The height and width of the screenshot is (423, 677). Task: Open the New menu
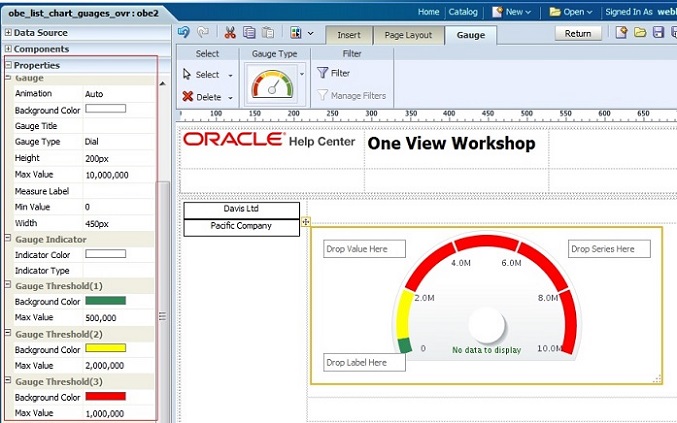click(x=512, y=12)
